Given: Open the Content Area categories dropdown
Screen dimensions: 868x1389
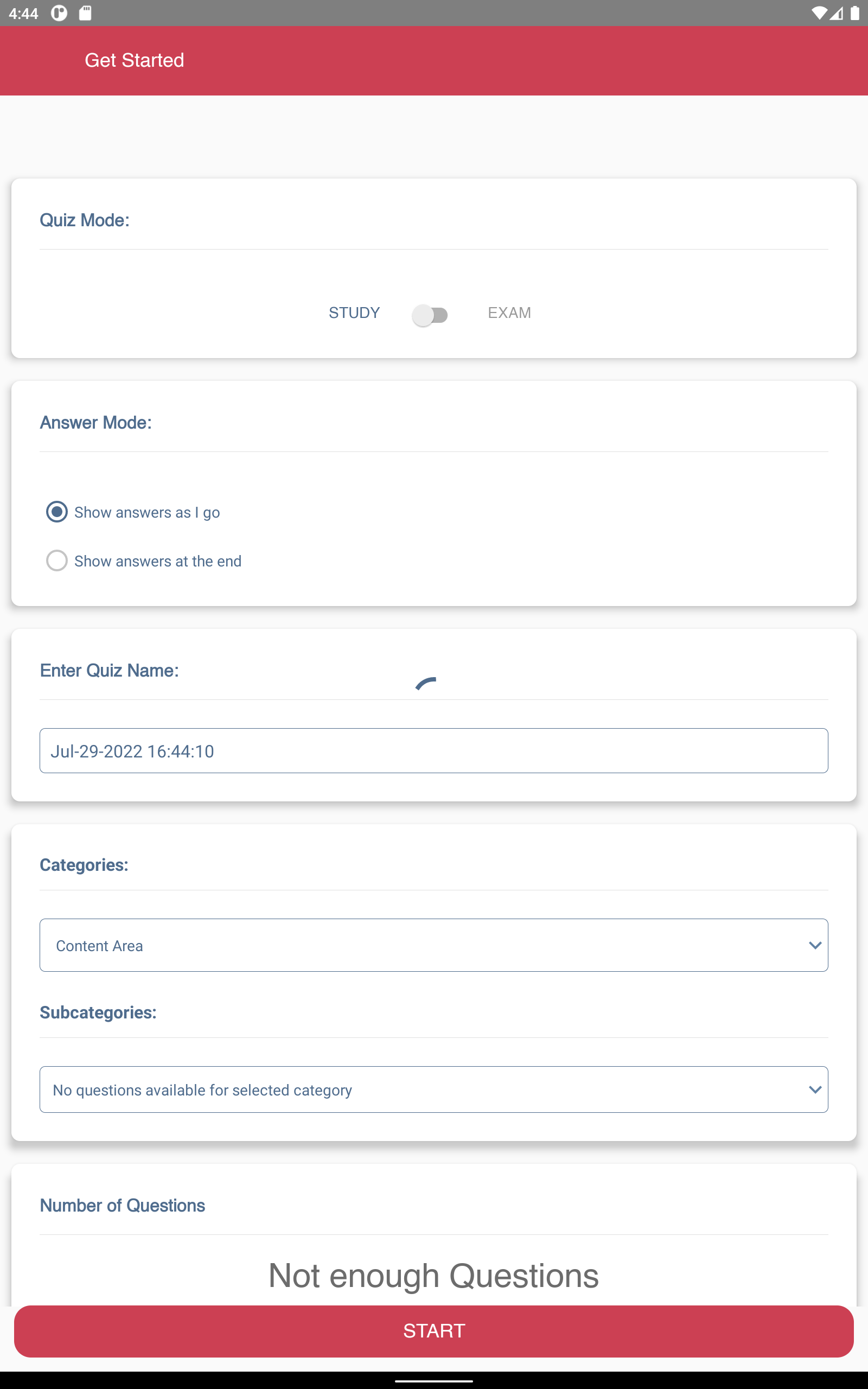Looking at the screenshot, I should point(433,945).
